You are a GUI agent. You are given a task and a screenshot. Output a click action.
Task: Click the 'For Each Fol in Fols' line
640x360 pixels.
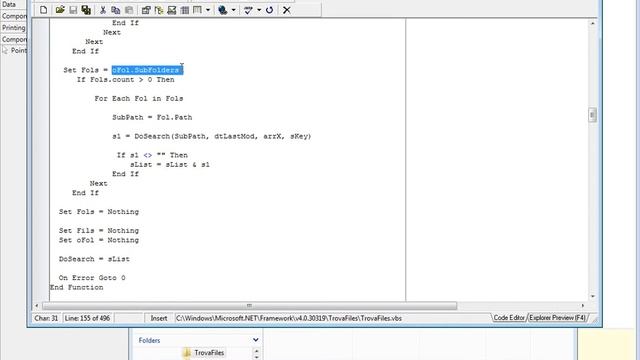tap(139, 98)
